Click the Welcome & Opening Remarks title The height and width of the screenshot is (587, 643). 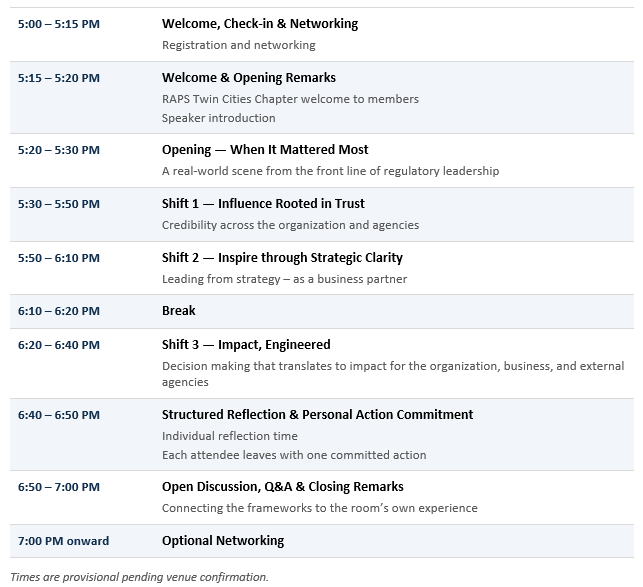[249, 78]
